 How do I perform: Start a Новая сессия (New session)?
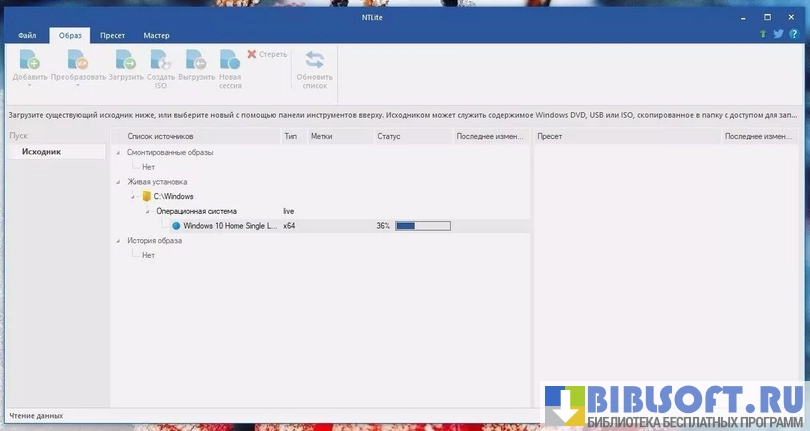pyautogui.click(x=230, y=62)
